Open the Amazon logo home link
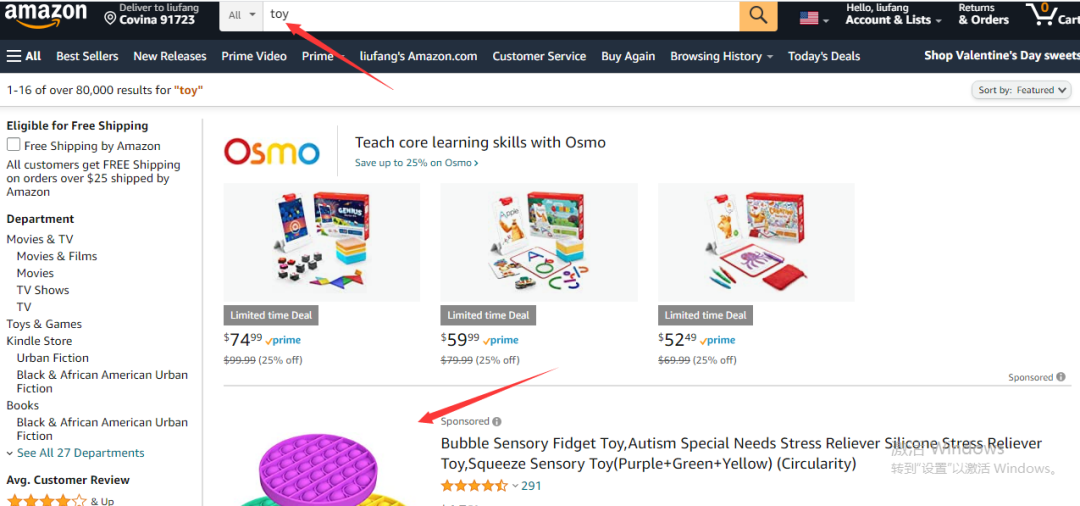1080x506 pixels. (x=46, y=14)
